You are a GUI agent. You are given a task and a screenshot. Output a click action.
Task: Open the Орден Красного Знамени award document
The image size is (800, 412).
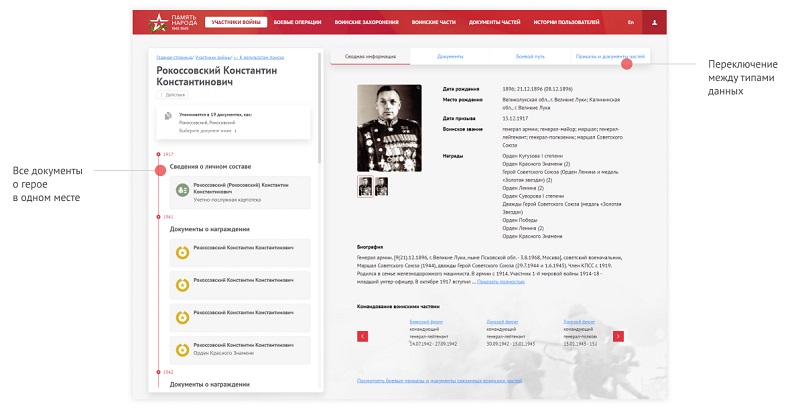(240, 350)
